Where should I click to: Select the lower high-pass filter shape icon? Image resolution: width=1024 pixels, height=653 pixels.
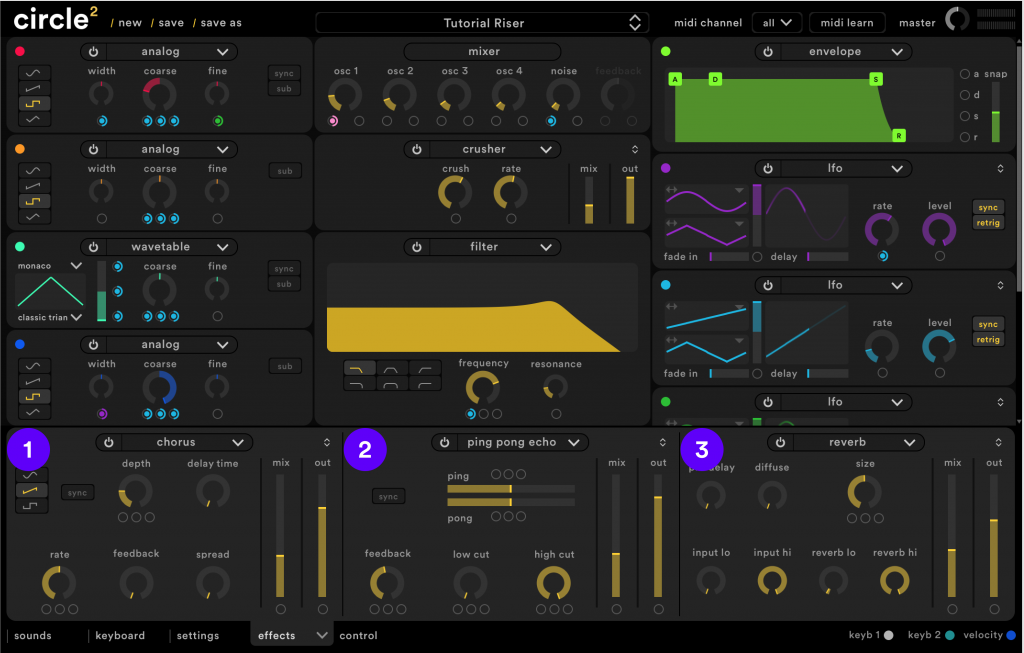(424, 384)
